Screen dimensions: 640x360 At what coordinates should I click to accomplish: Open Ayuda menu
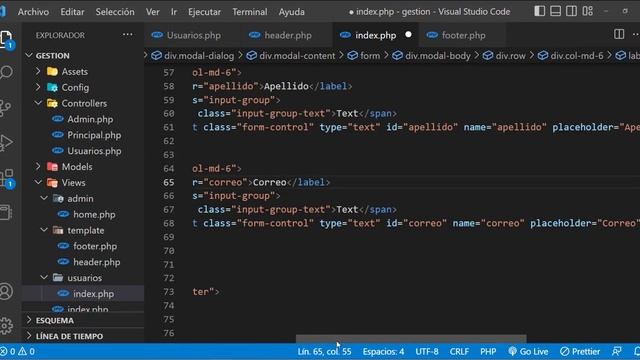click(291, 12)
